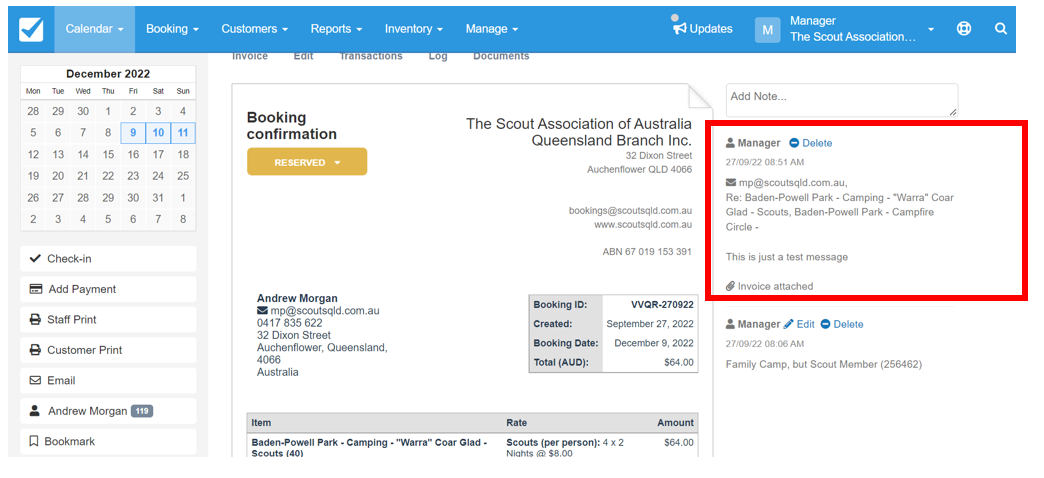
Task: Open the RESERVED status dropdown
Action: 307,162
